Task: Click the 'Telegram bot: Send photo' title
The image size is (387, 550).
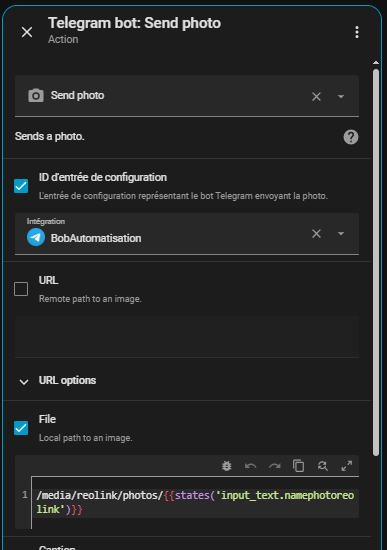Action: coord(134,23)
